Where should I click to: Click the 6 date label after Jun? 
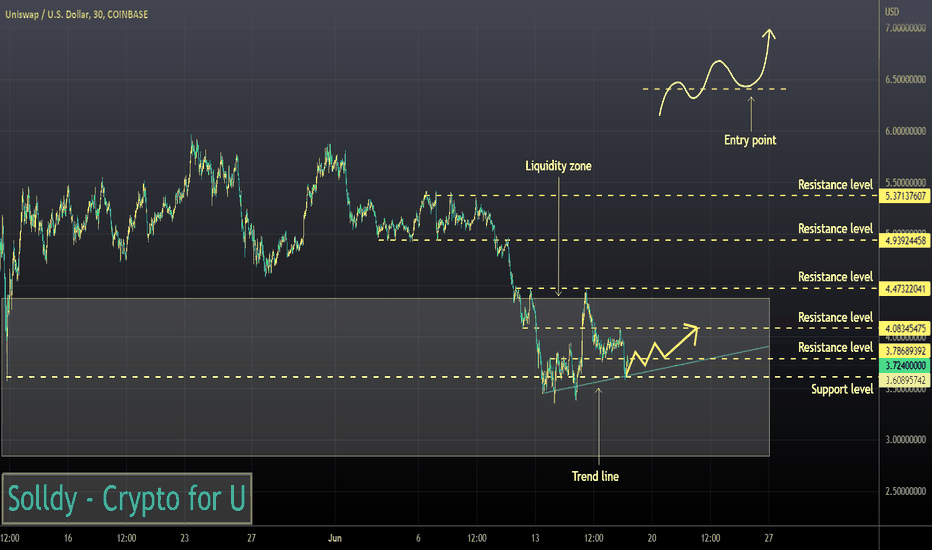coord(418,538)
